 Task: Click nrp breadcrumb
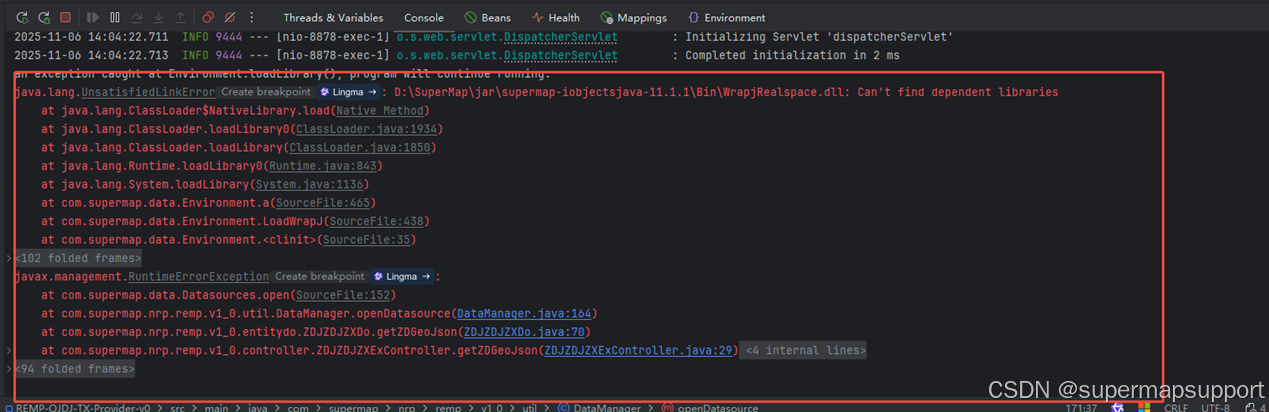pos(405,407)
